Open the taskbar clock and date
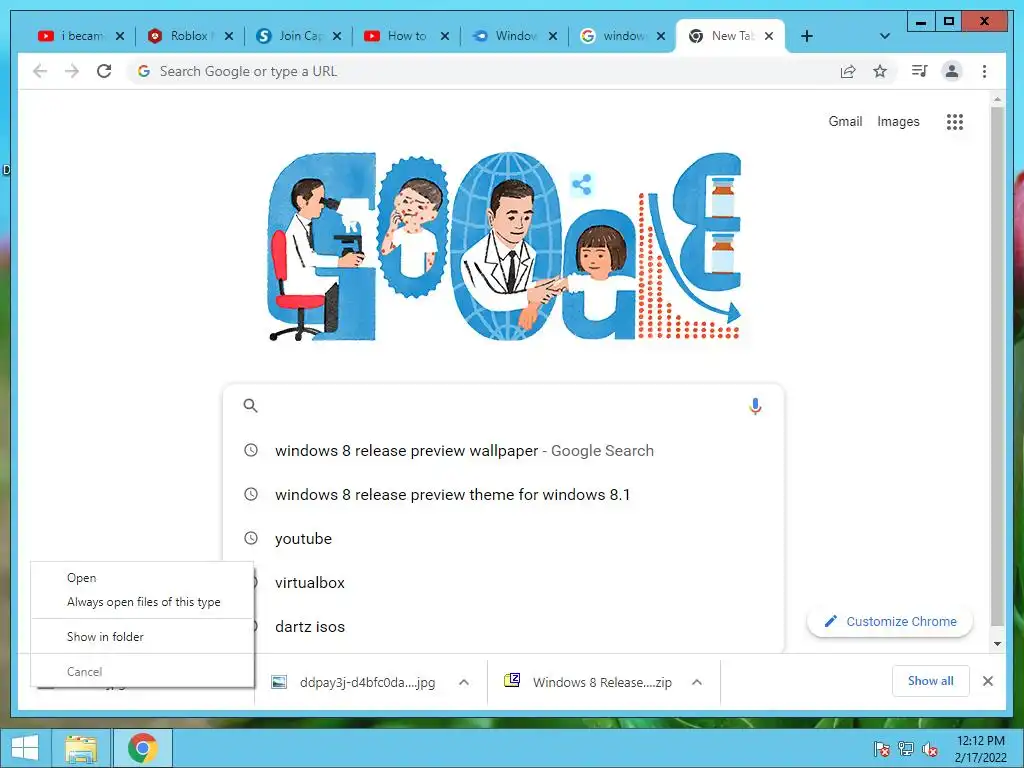1024x768 pixels. pyautogui.click(x=980, y=749)
